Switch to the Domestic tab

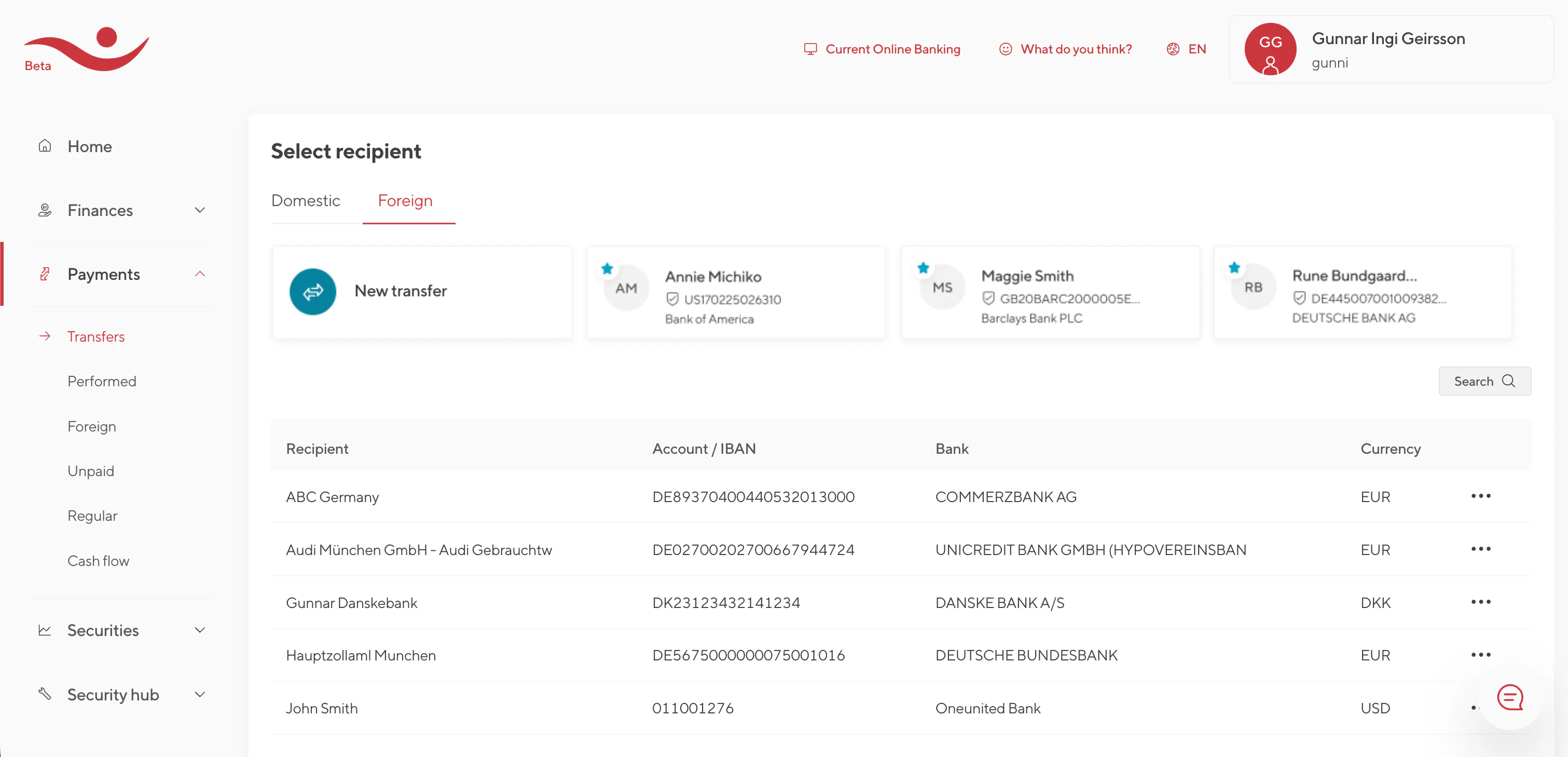306,200
